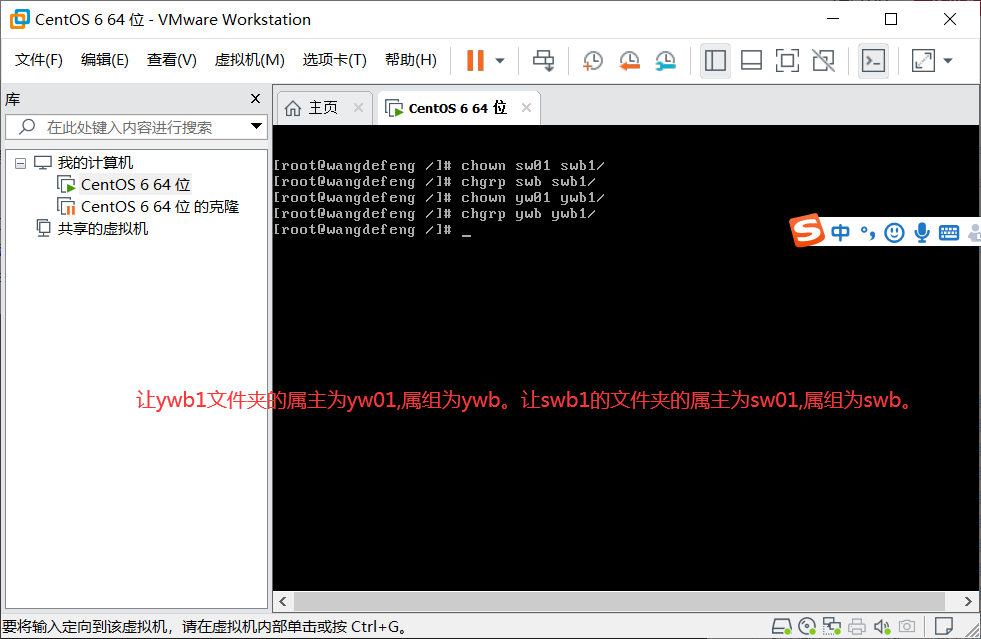Activate Sogou voice input microphone
Viewport: 981px width, 639px height.
coord(921,233)
